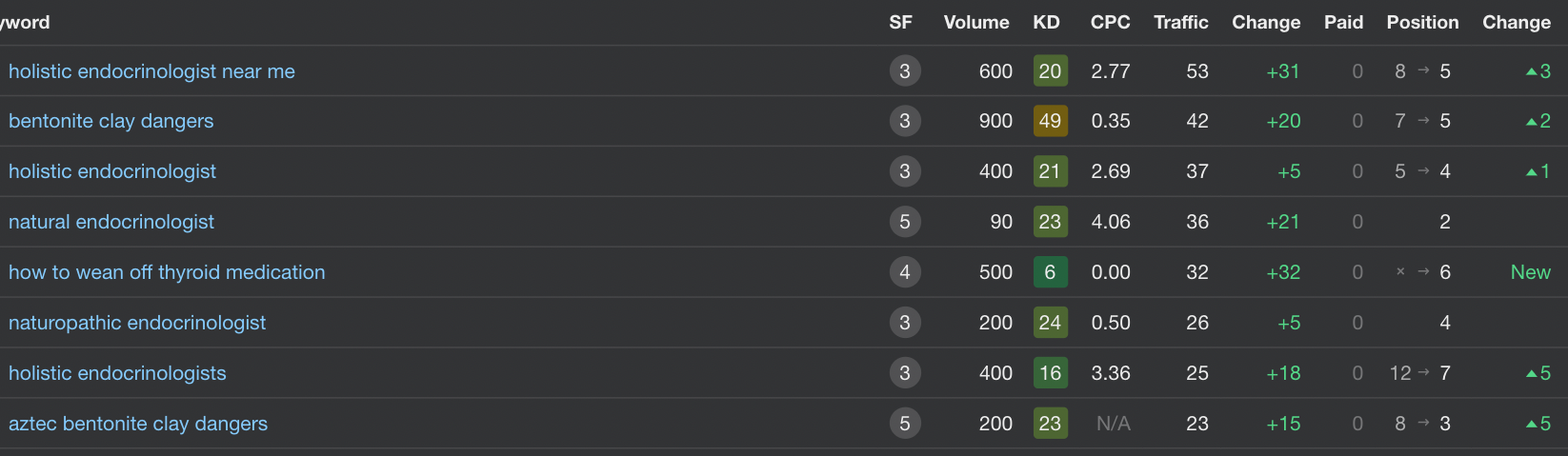Sort table by Volume column
This screenshot has width=1568, height=456.
(975, 22)
